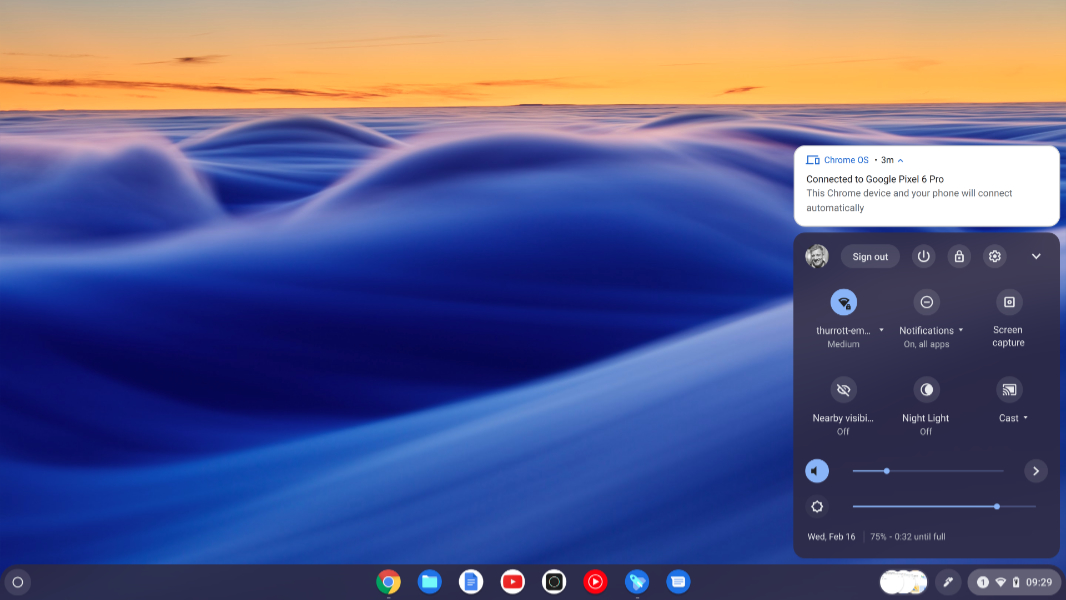Enable Nearby visibility

(x=843, y=390)
